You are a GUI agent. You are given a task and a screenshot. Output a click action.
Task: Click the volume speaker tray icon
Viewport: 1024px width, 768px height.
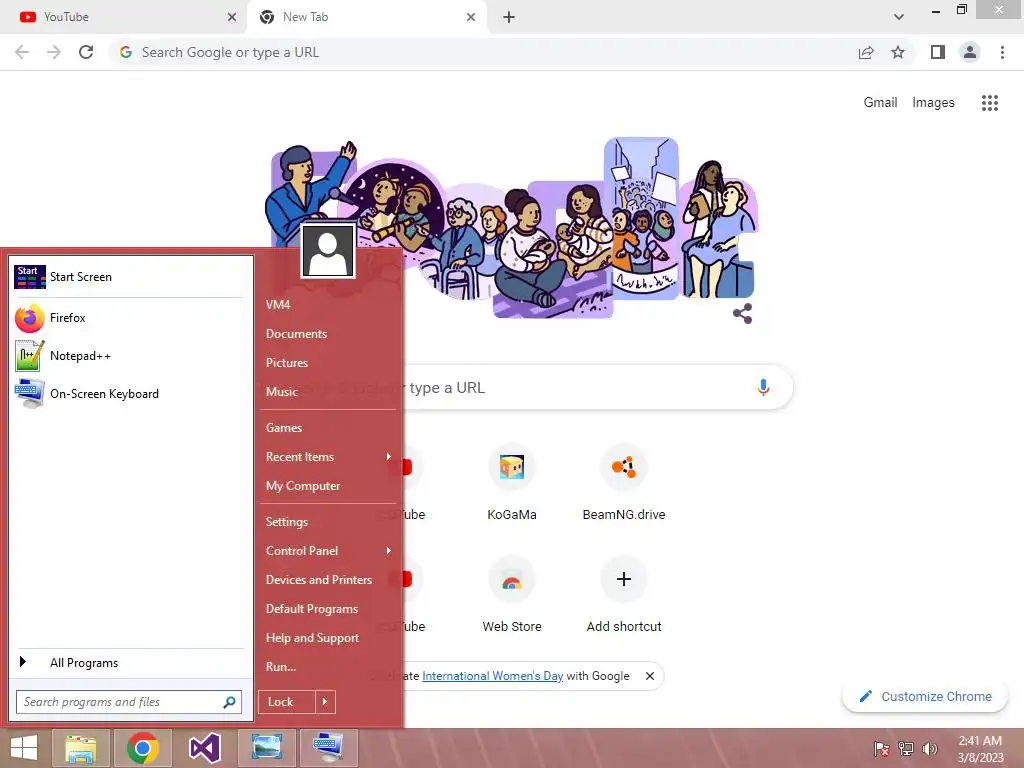click(930, 749)
